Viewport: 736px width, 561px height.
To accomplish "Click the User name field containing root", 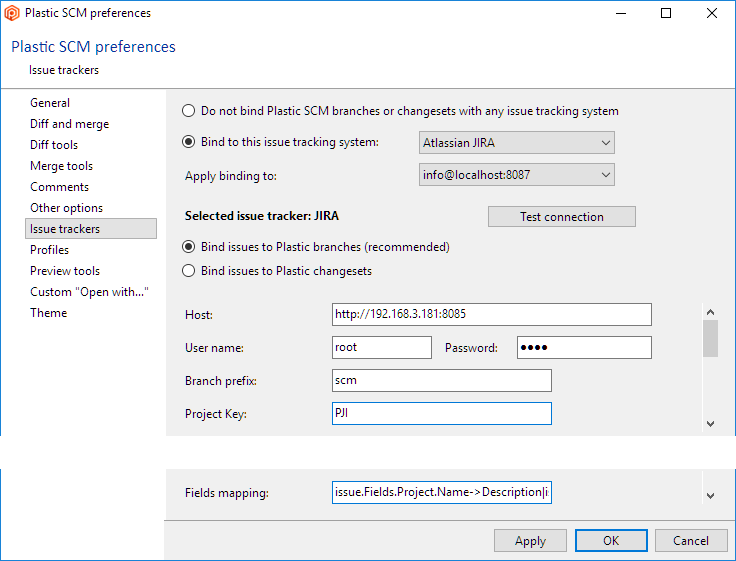I will 382,347.
